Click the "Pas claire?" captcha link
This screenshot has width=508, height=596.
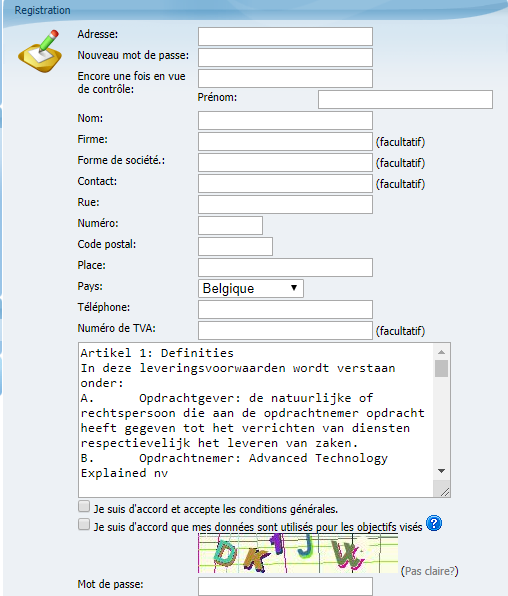pyautogui.click(x=430, y=571)
